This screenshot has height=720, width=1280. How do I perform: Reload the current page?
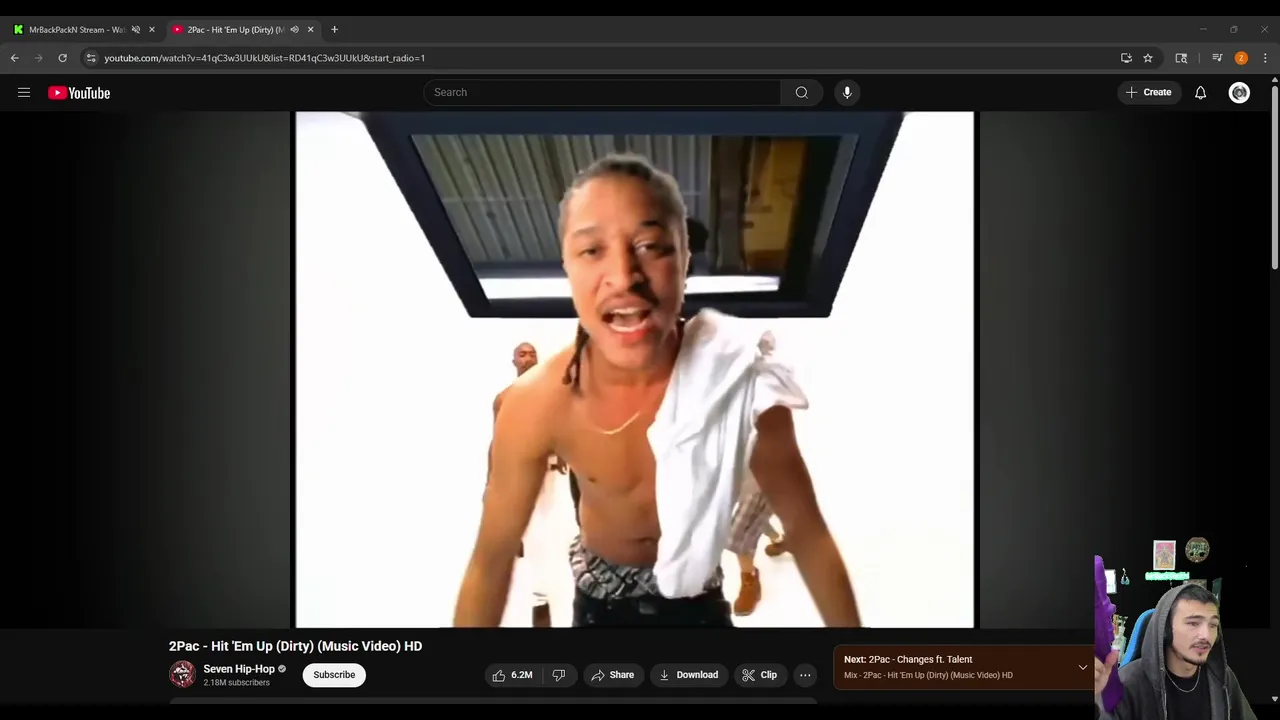pos(62,58)
